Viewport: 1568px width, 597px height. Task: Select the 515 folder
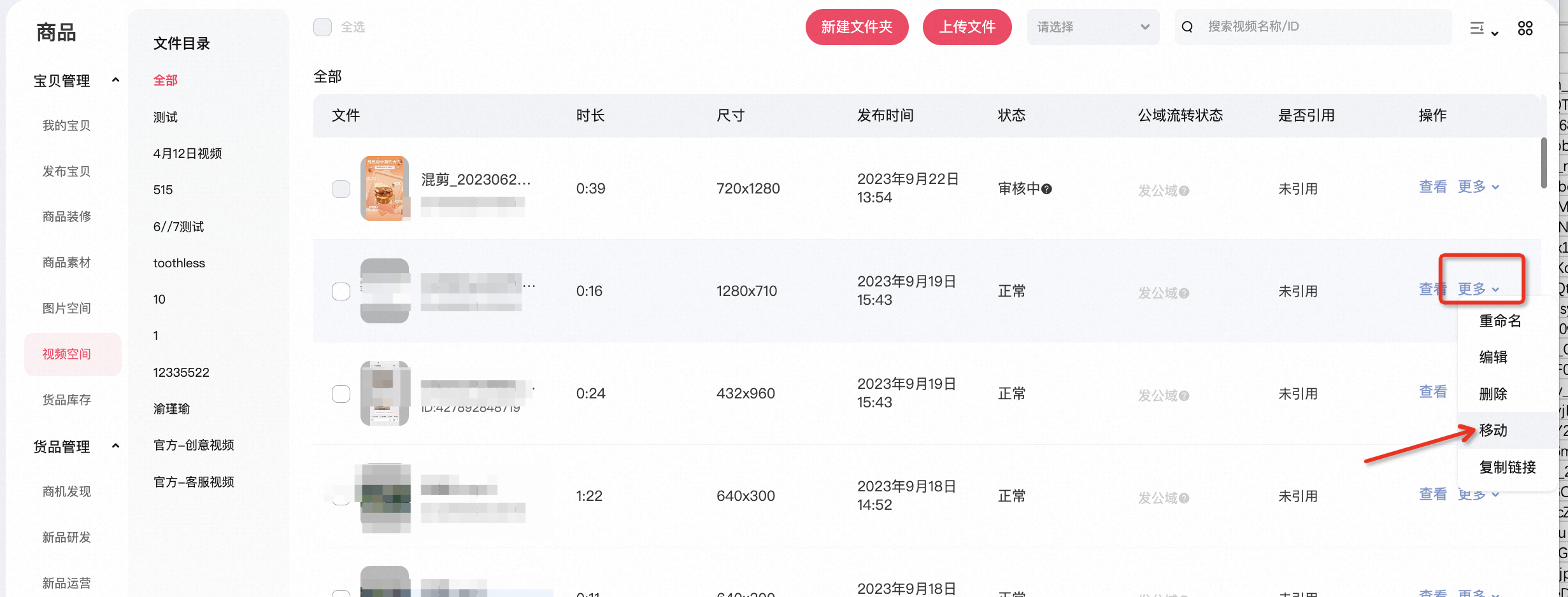tap(163, 190)
